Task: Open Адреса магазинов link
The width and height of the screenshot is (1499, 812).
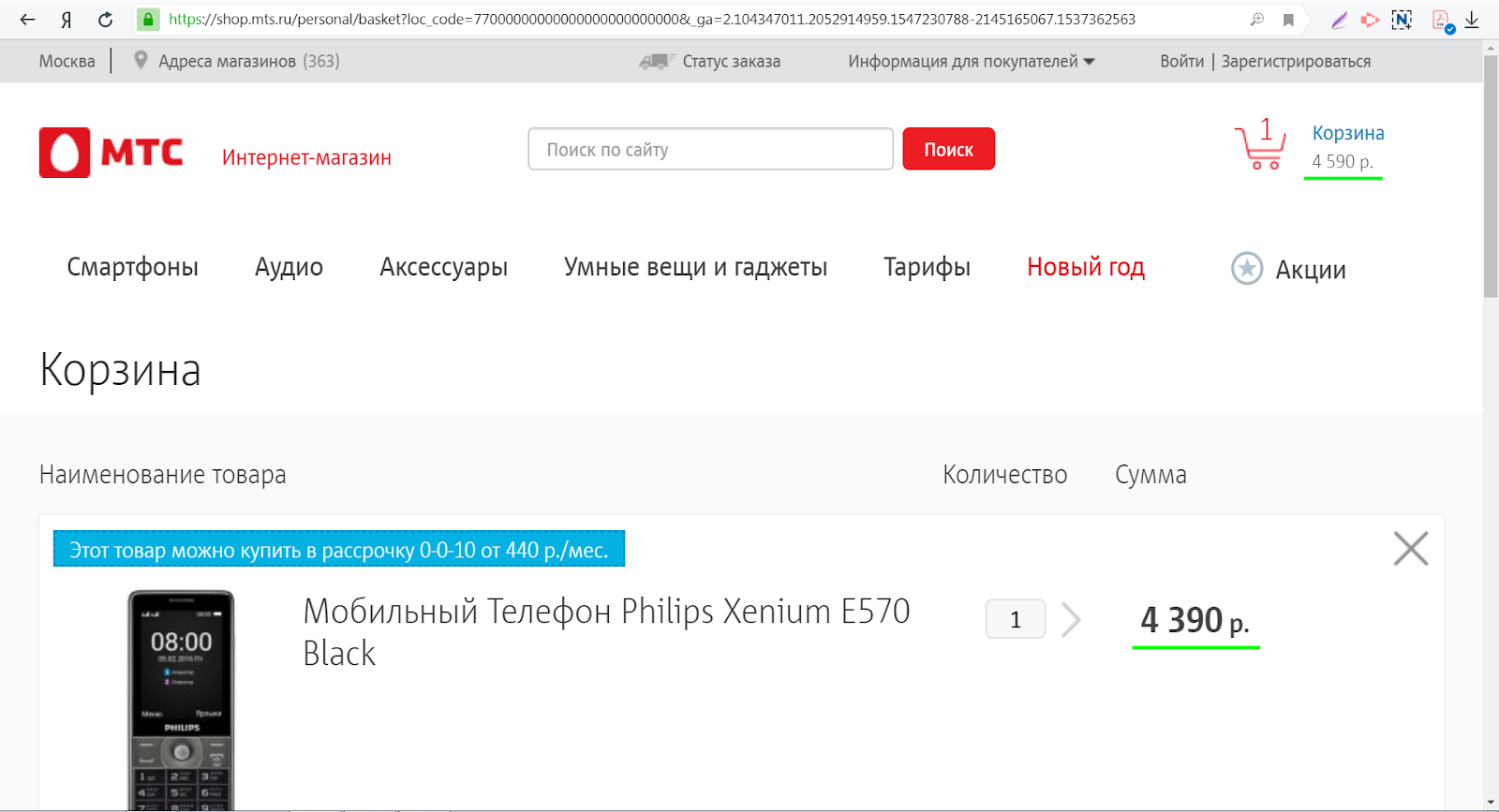Action: 227,61
